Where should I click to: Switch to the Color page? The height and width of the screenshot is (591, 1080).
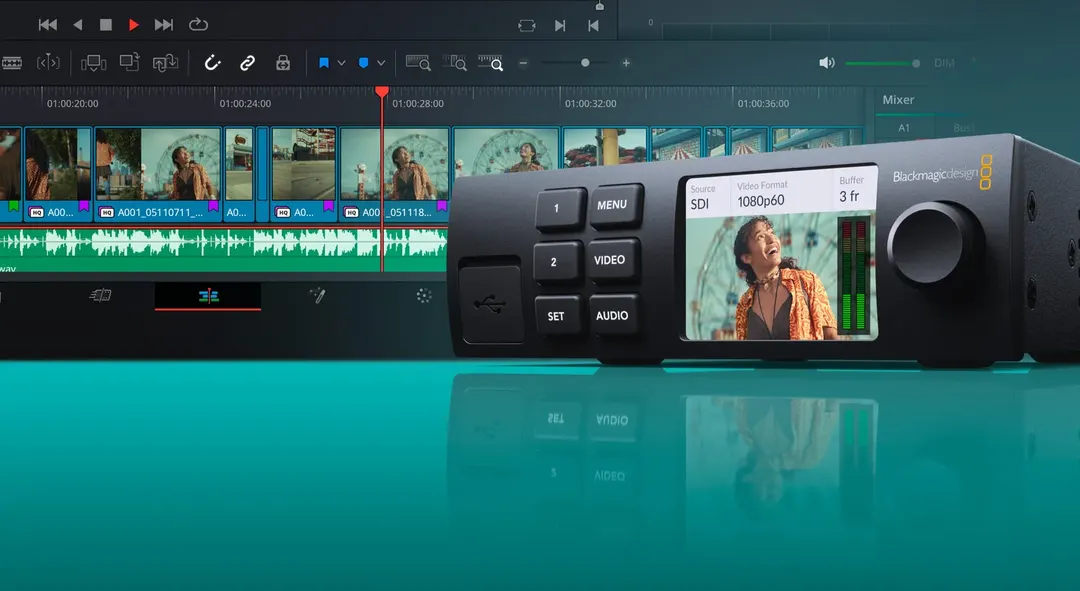click(x=424, y=296)
